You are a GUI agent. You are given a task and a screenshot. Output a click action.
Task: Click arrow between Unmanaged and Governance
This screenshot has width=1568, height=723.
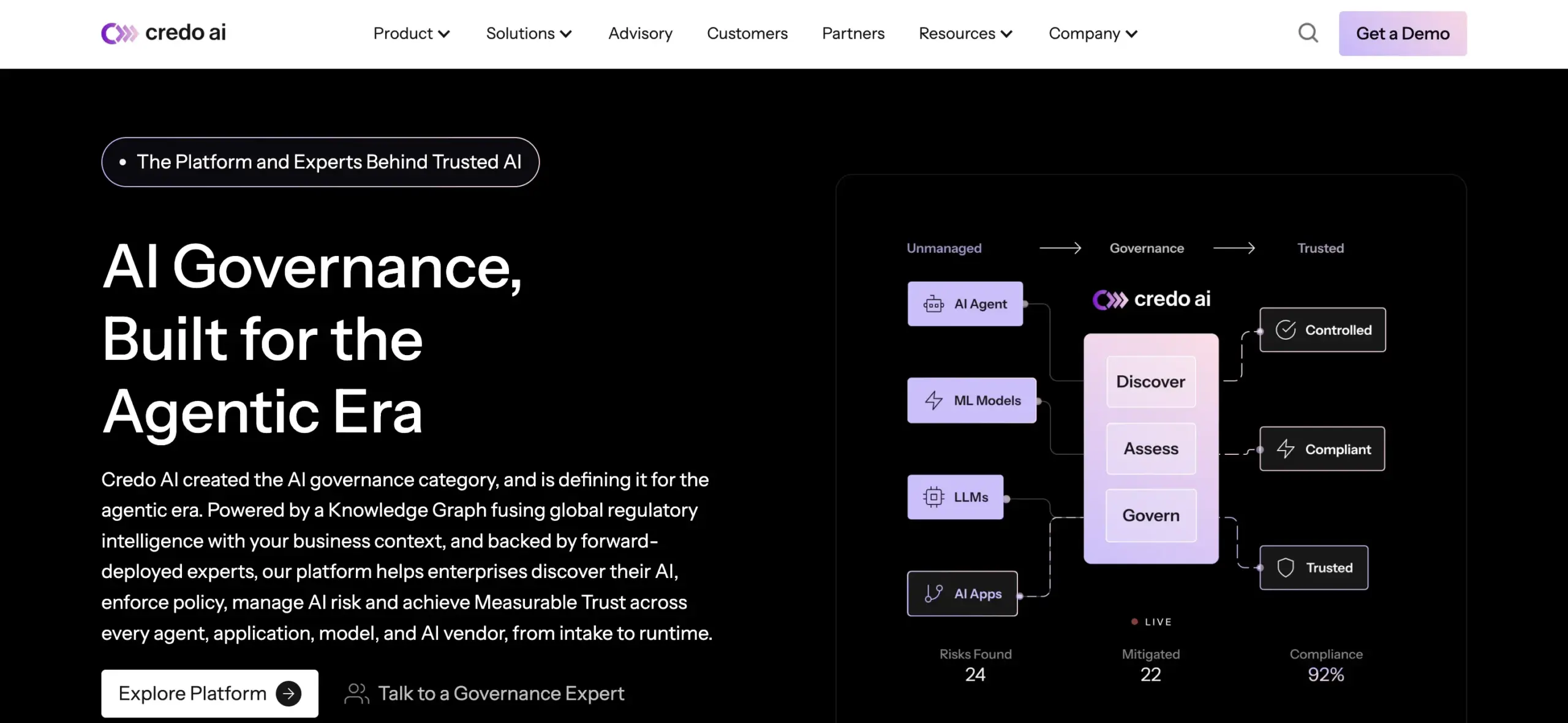coord(1060,248)
